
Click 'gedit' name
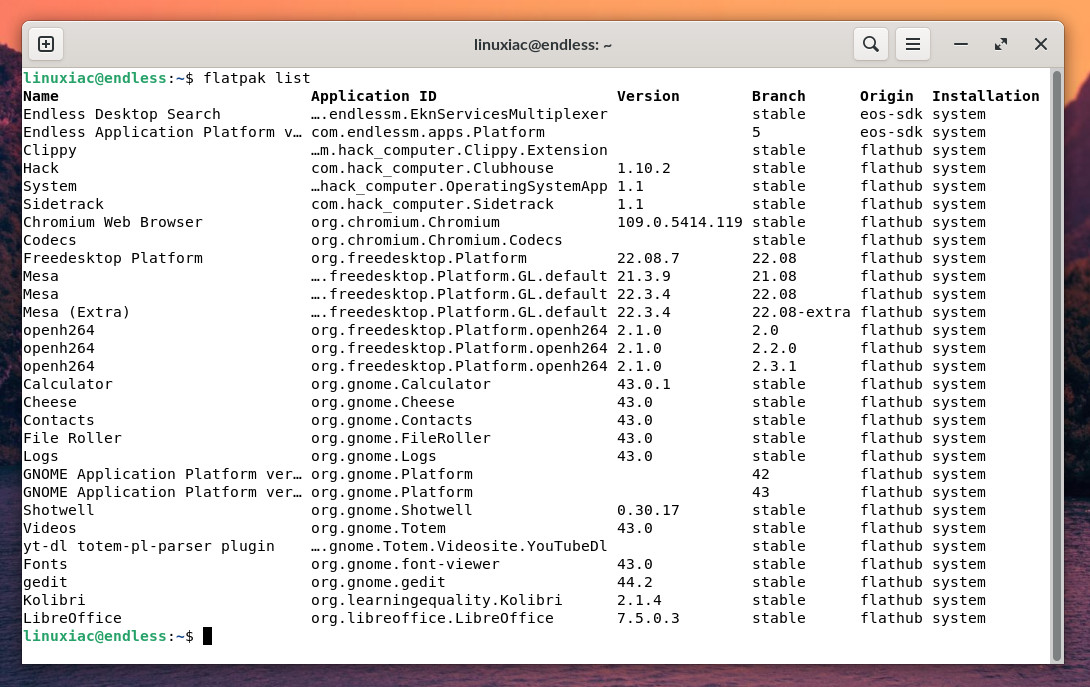point(45,583)
